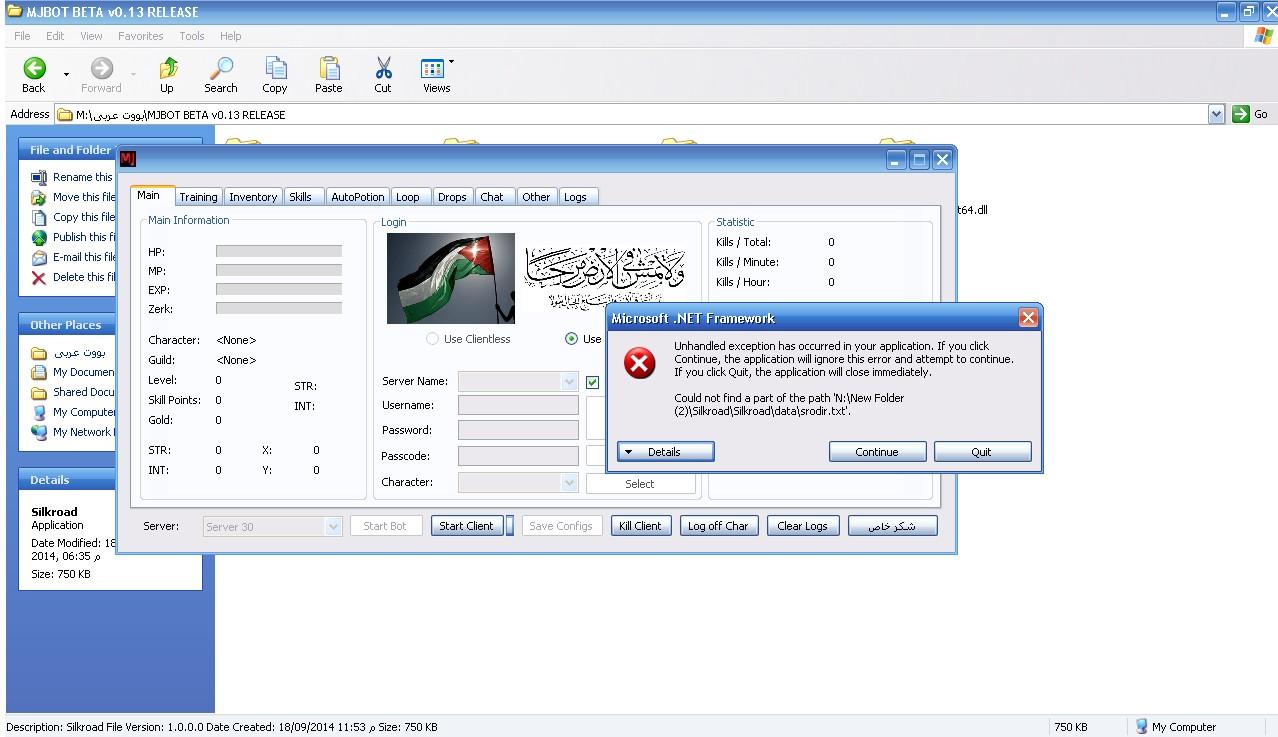
Task: Click the HP progress bar
Action: (279, 251)
